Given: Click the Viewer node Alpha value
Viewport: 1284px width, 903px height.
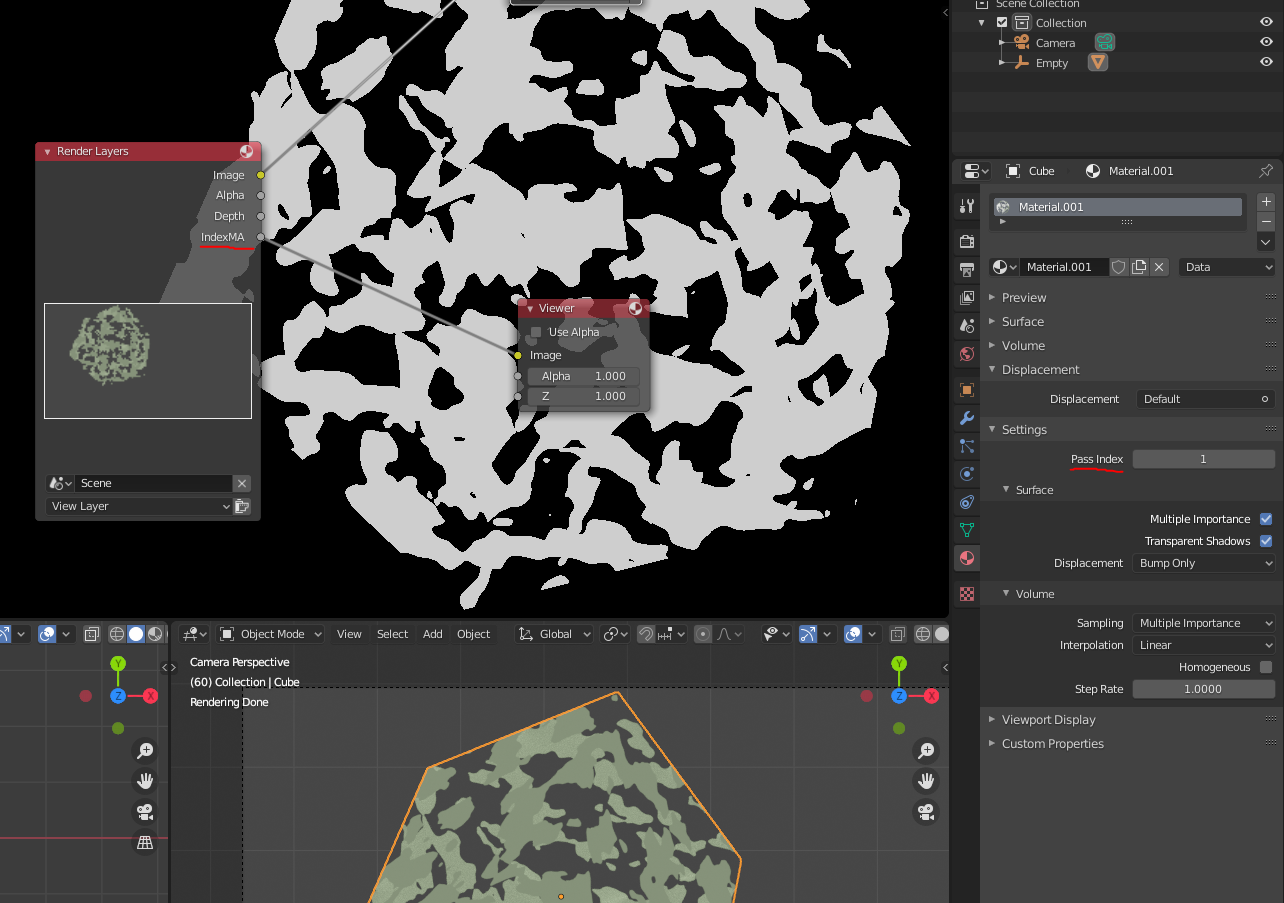Looking at the screenshot, I should [583, 376].
